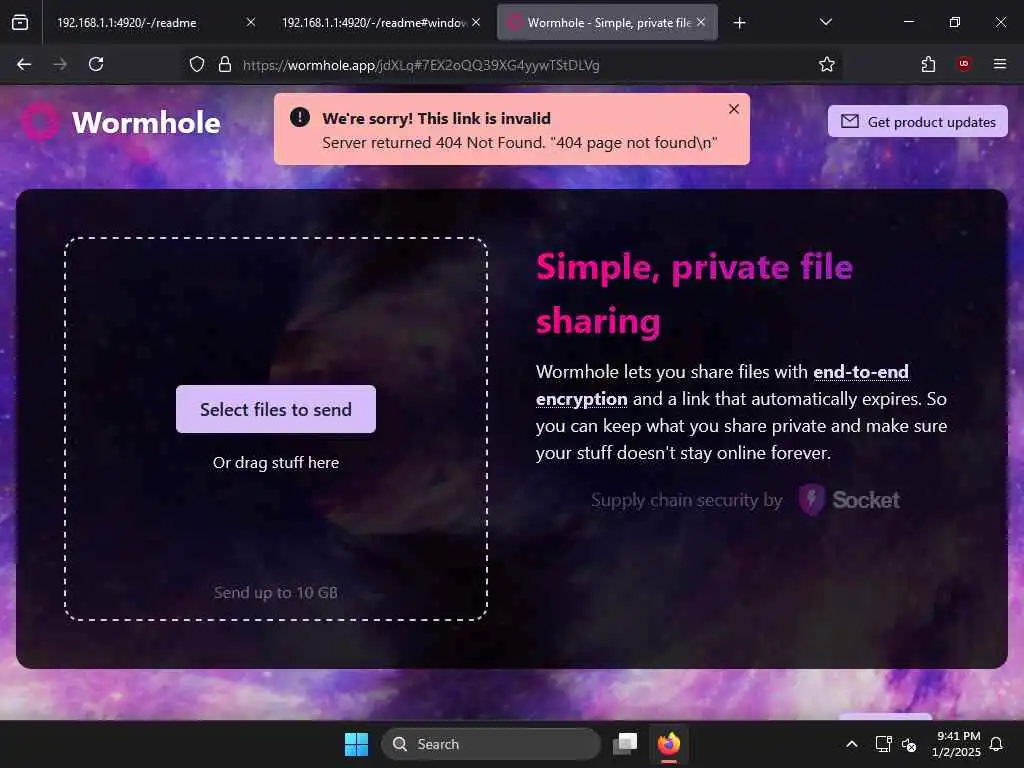Open a new browser tab
Viewport: 1024px width, 768px height.
tap(739, 23)
